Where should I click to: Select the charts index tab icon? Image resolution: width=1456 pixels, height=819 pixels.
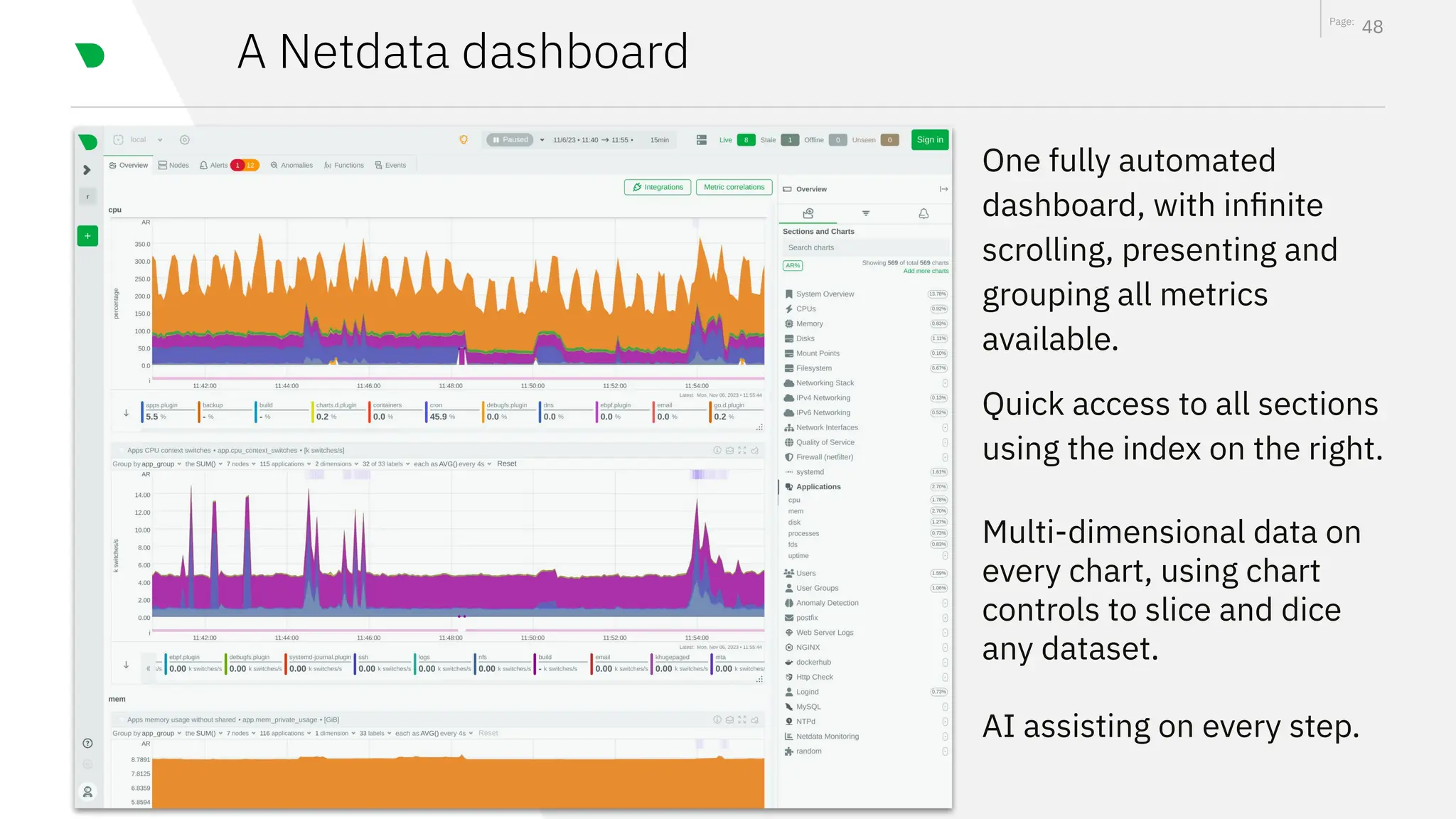tap(808, 213)
